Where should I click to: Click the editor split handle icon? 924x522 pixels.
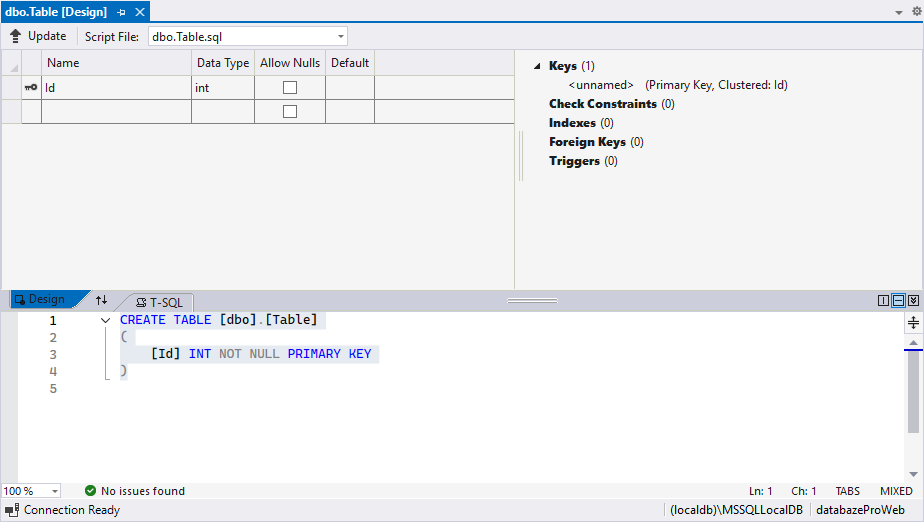913,322
